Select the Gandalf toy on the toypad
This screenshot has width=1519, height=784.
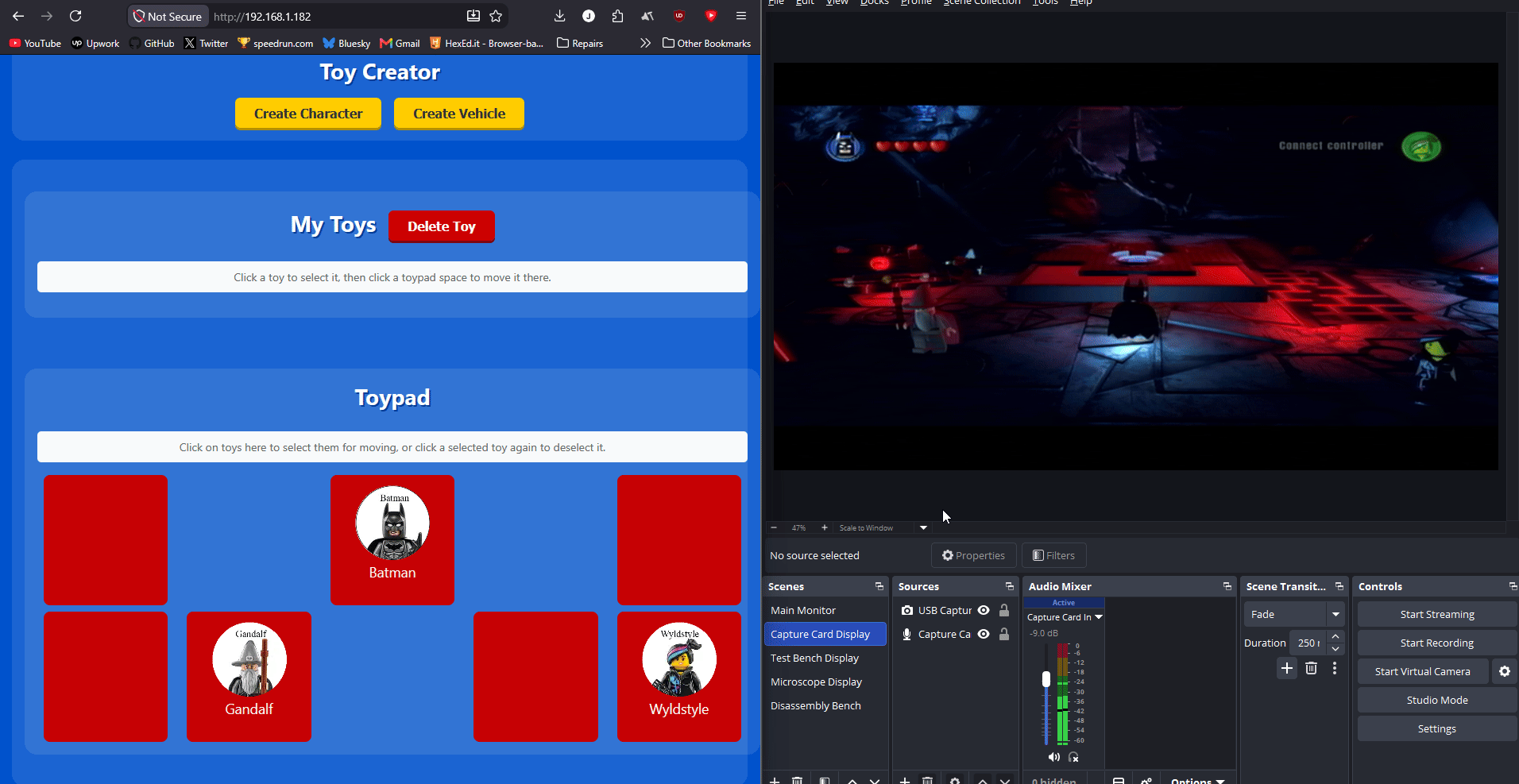[249, 676]
